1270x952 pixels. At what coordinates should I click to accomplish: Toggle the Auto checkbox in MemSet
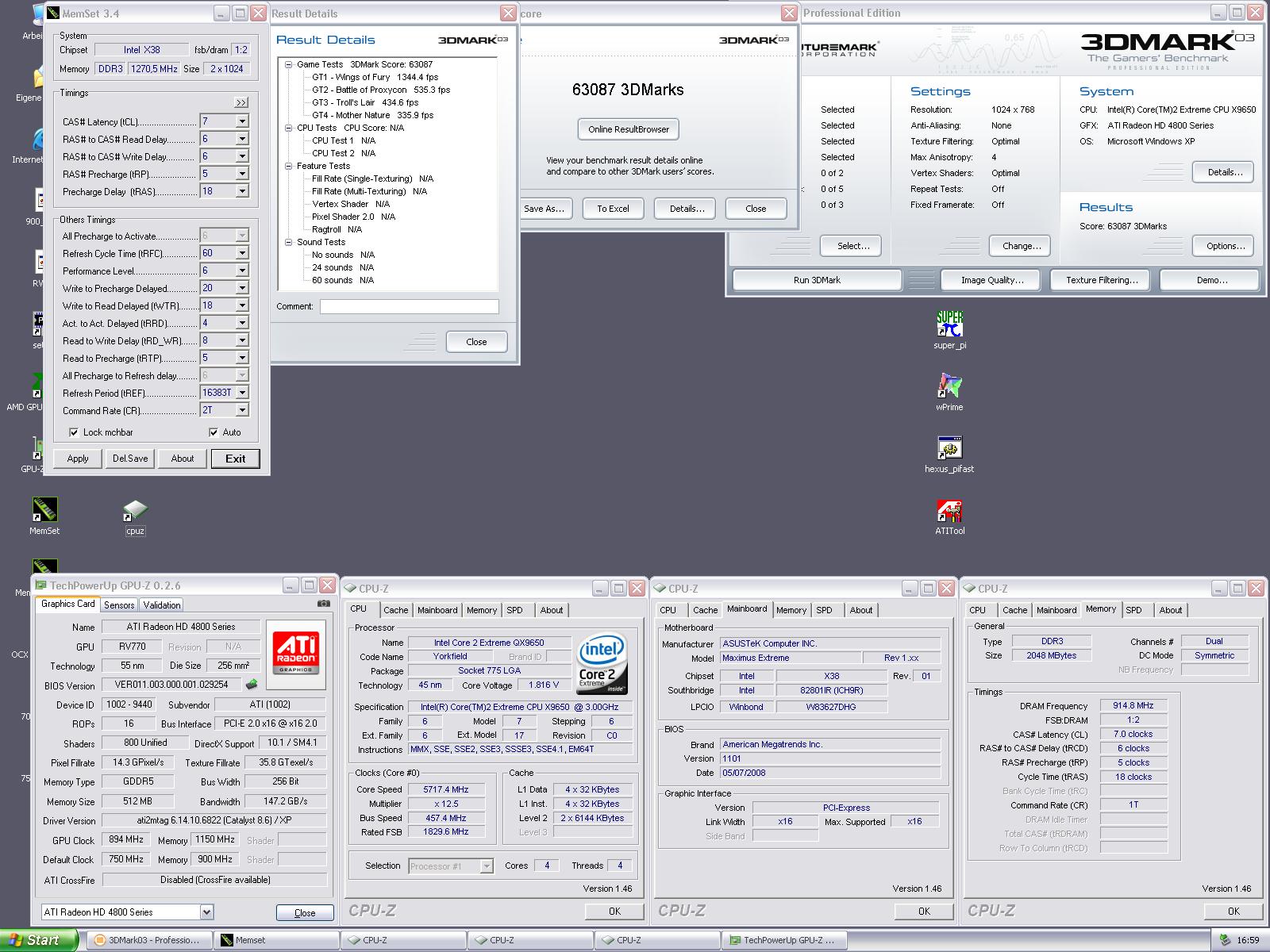(214, 432)
